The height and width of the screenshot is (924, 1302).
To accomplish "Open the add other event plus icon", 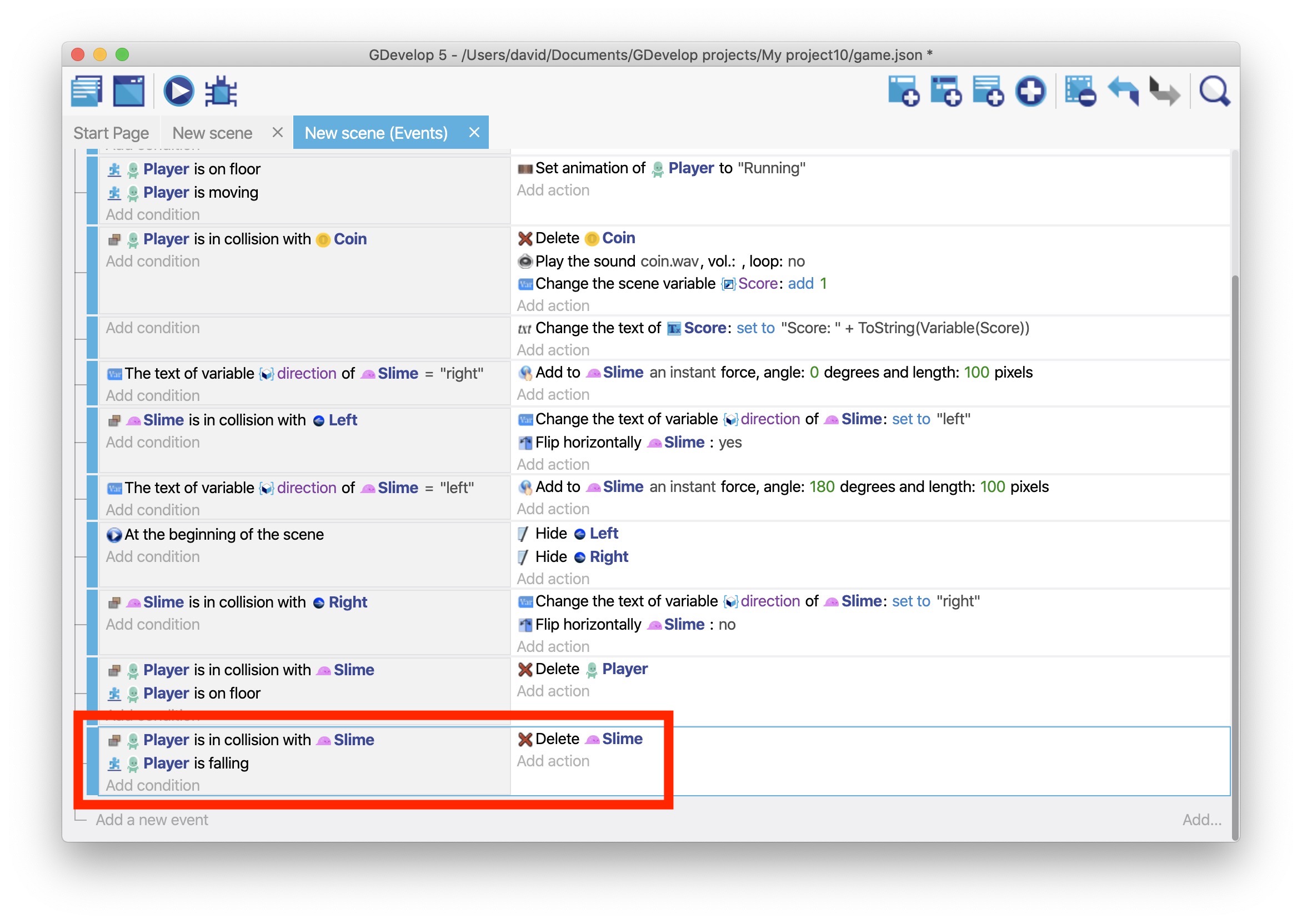I will pyautogui.click(x=1030, y=91).
